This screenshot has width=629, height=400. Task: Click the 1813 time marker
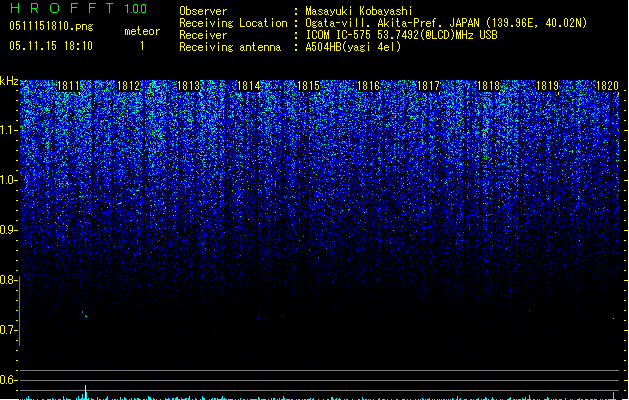pyautogui.click(x=188, y=86)
